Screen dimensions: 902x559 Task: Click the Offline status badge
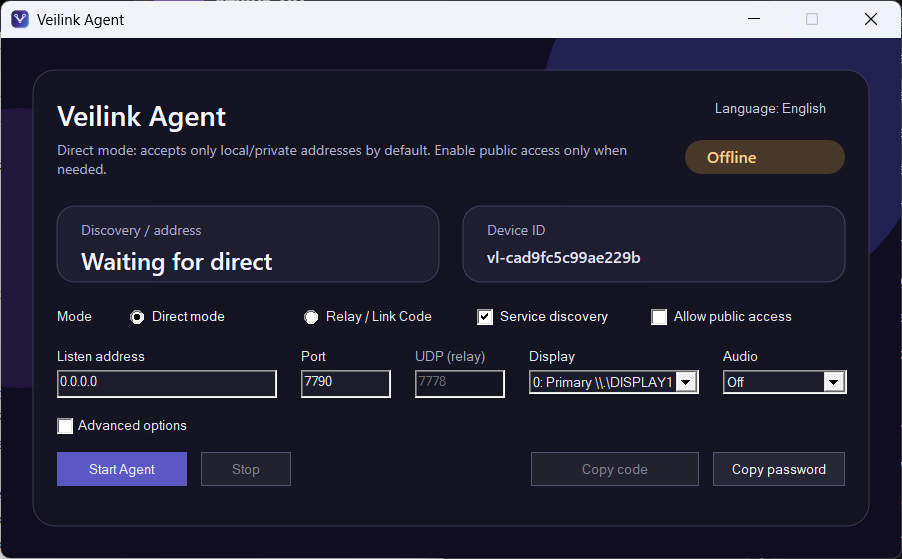tap(765, 157)
